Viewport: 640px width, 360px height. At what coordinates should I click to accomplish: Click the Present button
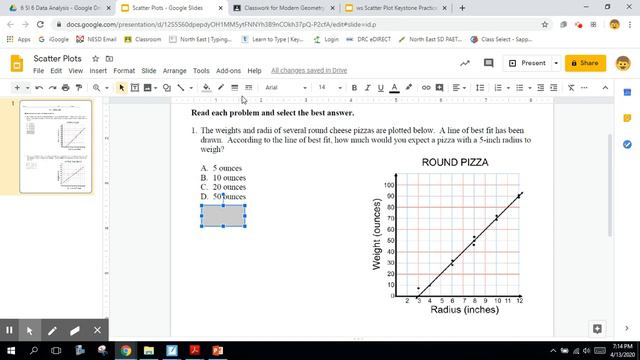(x=527, y=63)
